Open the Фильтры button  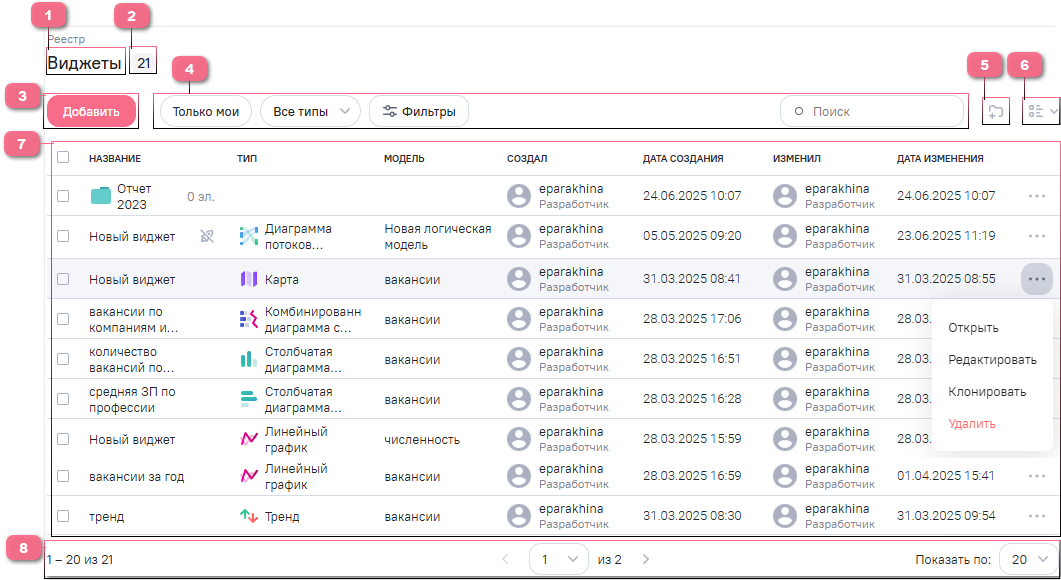[418, 112]
